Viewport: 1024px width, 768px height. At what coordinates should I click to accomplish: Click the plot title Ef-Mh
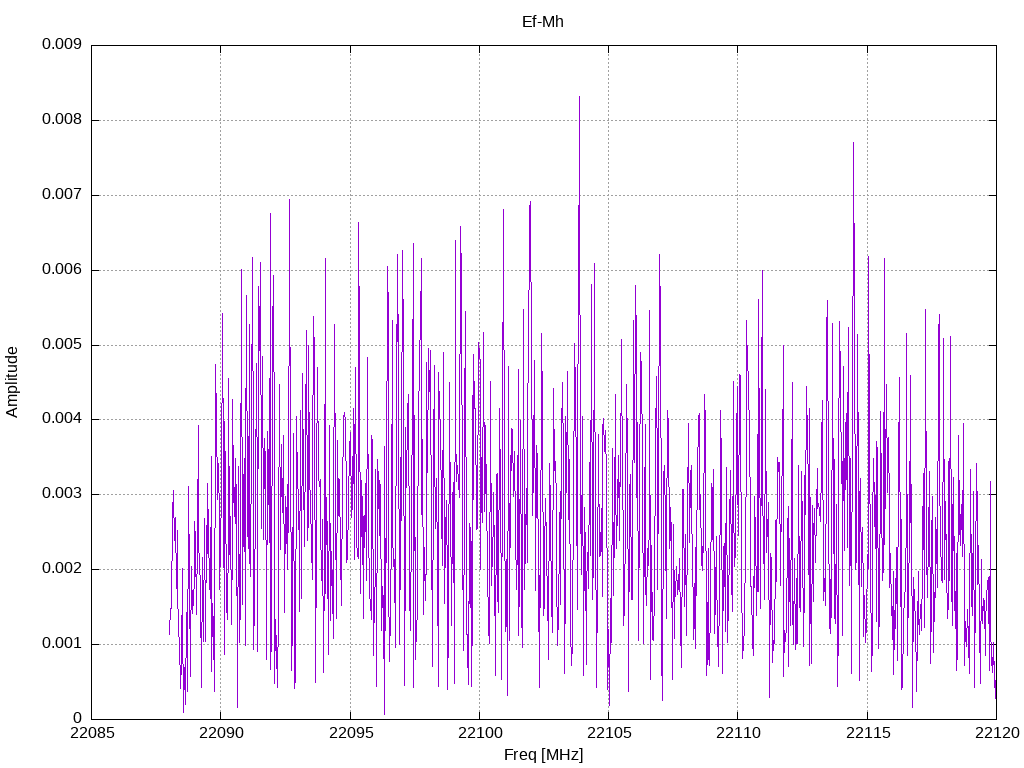pyautogui.click(x=543, y=22)
